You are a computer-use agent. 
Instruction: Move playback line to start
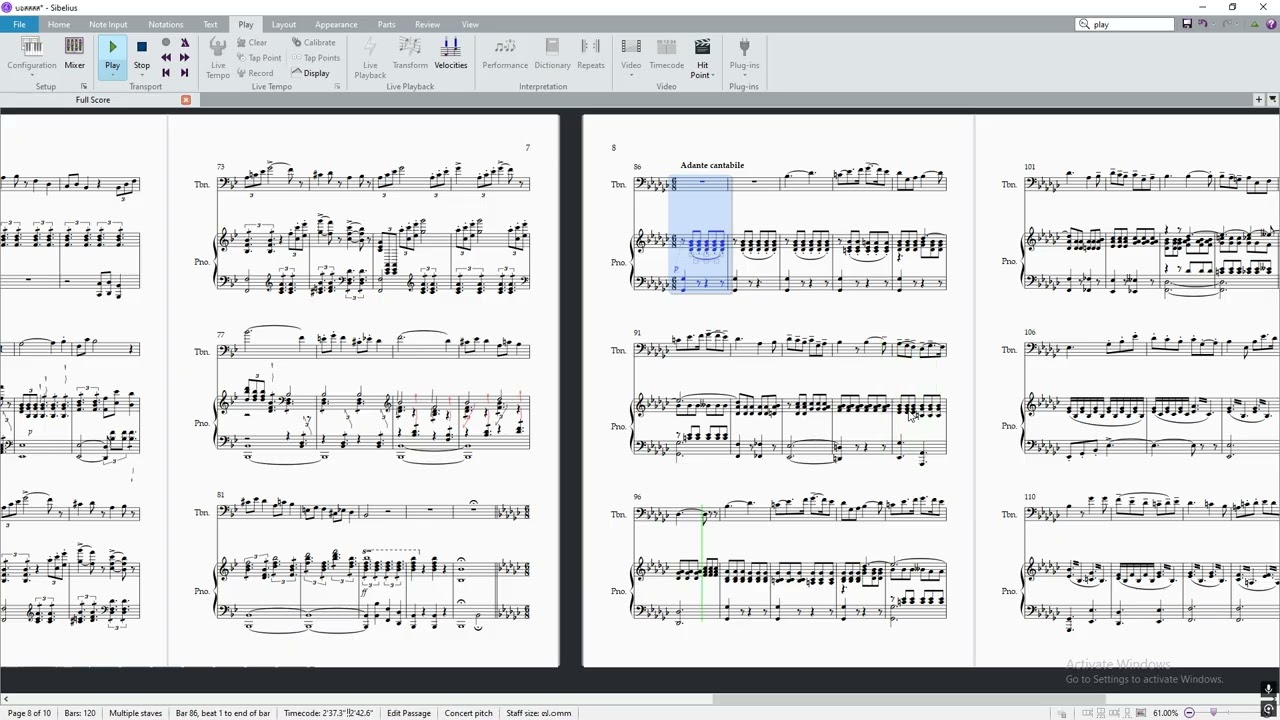click(166, 73)
